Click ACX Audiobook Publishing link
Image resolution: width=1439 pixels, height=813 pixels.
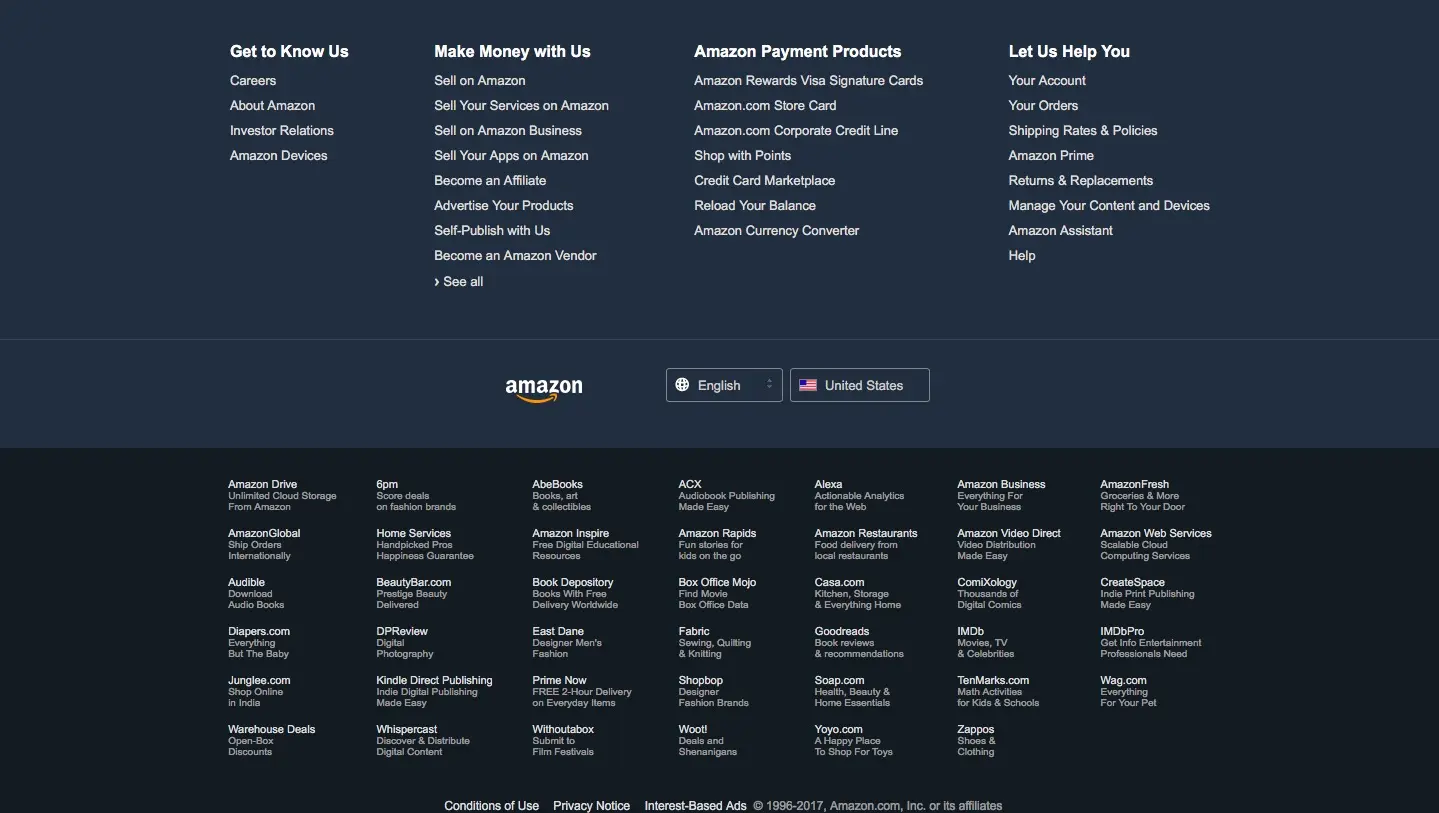(x=726, y=495)
